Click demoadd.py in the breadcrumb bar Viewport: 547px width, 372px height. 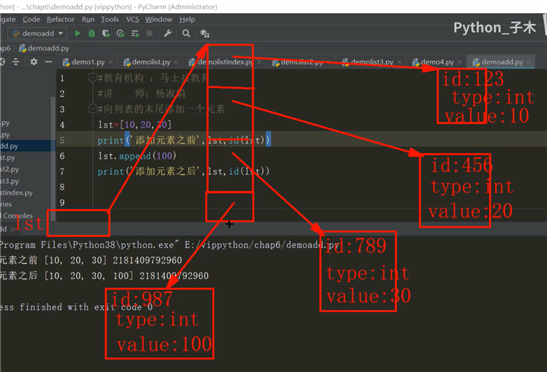pos(44,48)
